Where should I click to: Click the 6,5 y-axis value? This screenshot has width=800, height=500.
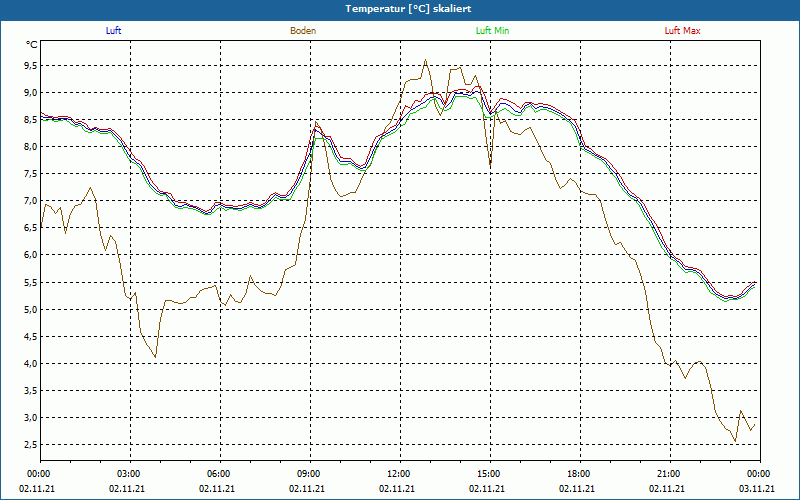pyautogui.click(x=31, y=228)
